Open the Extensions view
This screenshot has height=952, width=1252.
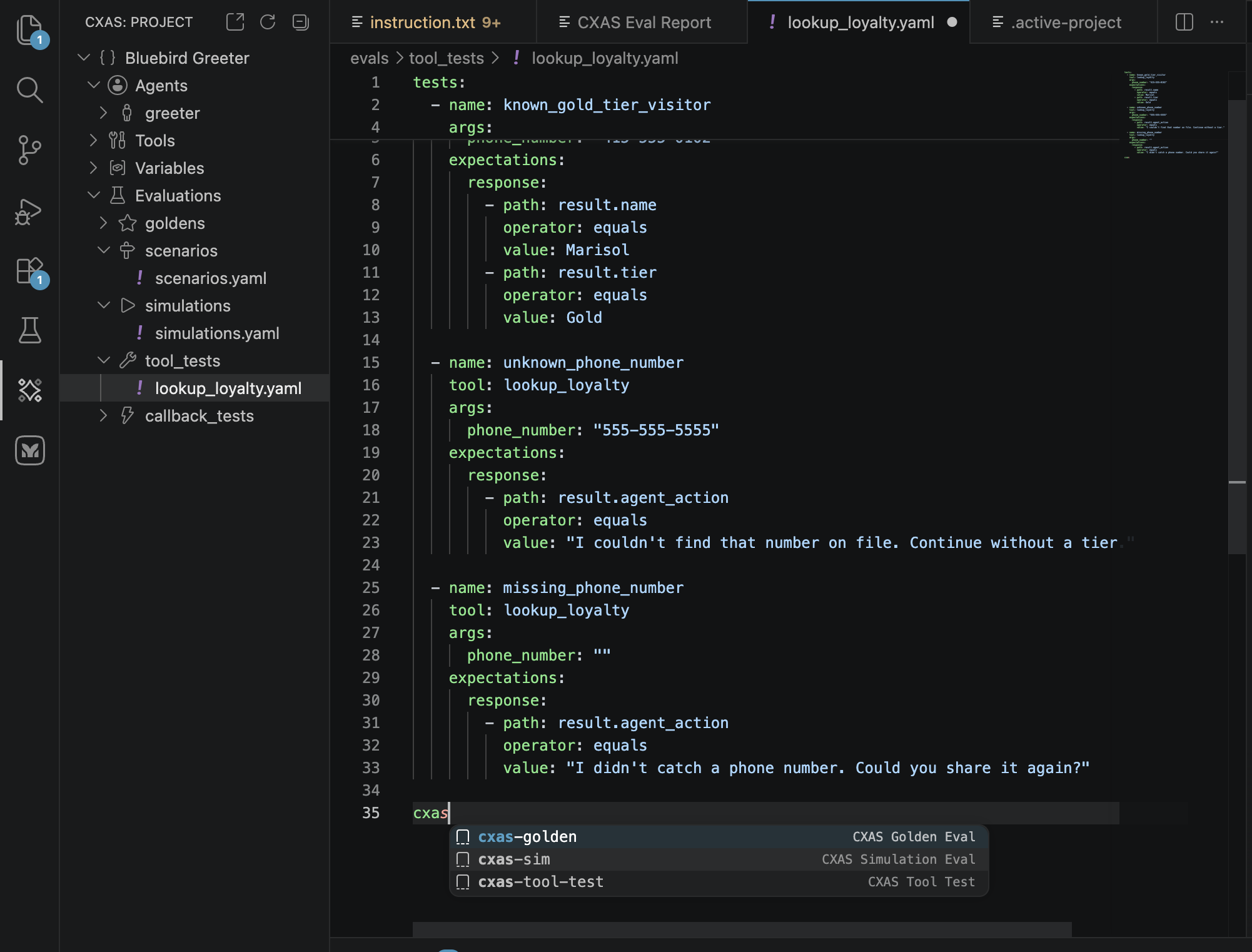pos(29,271)
